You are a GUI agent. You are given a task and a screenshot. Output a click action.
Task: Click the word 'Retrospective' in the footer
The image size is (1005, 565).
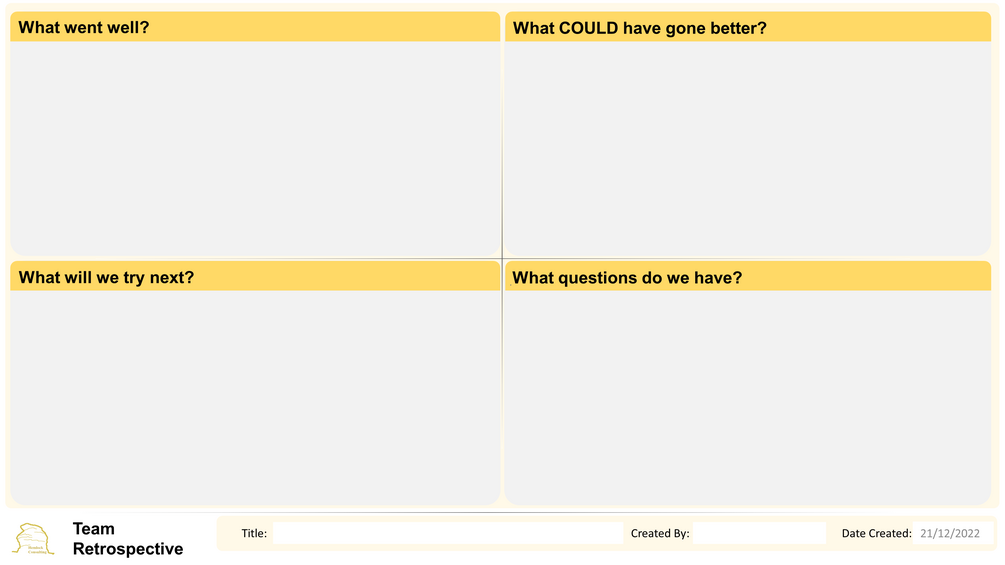128,549
